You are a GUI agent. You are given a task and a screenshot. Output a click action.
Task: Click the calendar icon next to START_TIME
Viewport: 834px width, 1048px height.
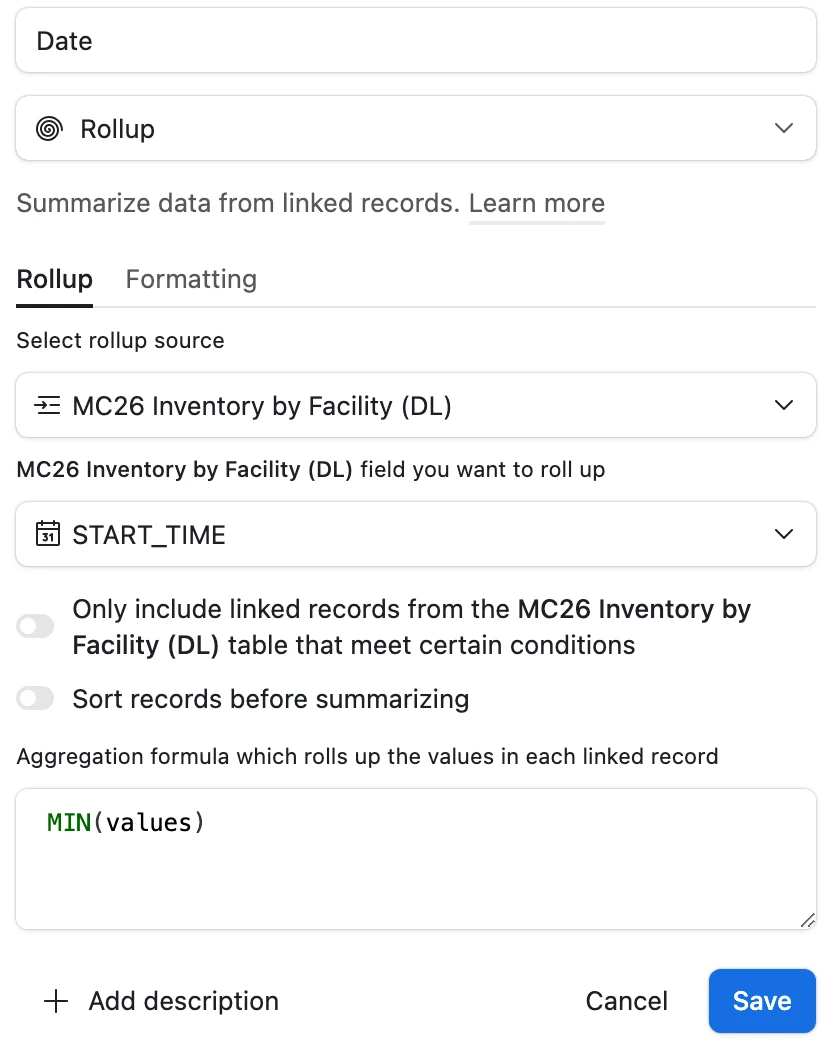click(47, 534)
